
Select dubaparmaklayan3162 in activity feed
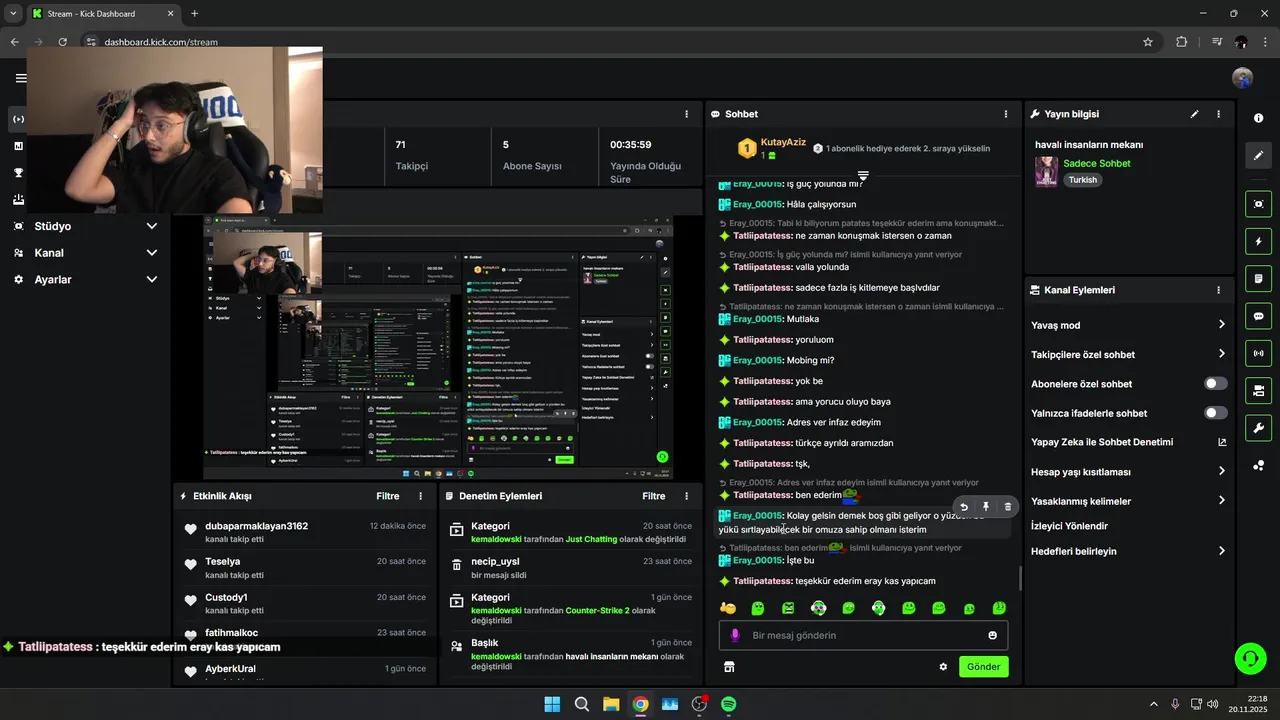point(256,526)
